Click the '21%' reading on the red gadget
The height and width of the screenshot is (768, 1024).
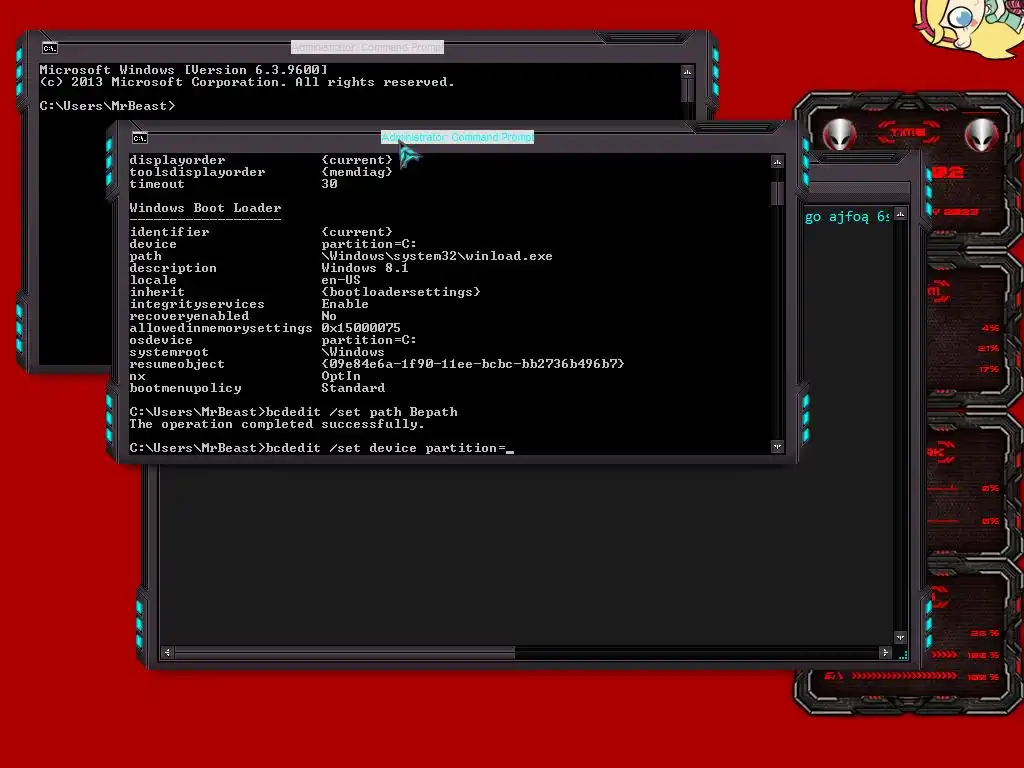[x=988, y=348]
